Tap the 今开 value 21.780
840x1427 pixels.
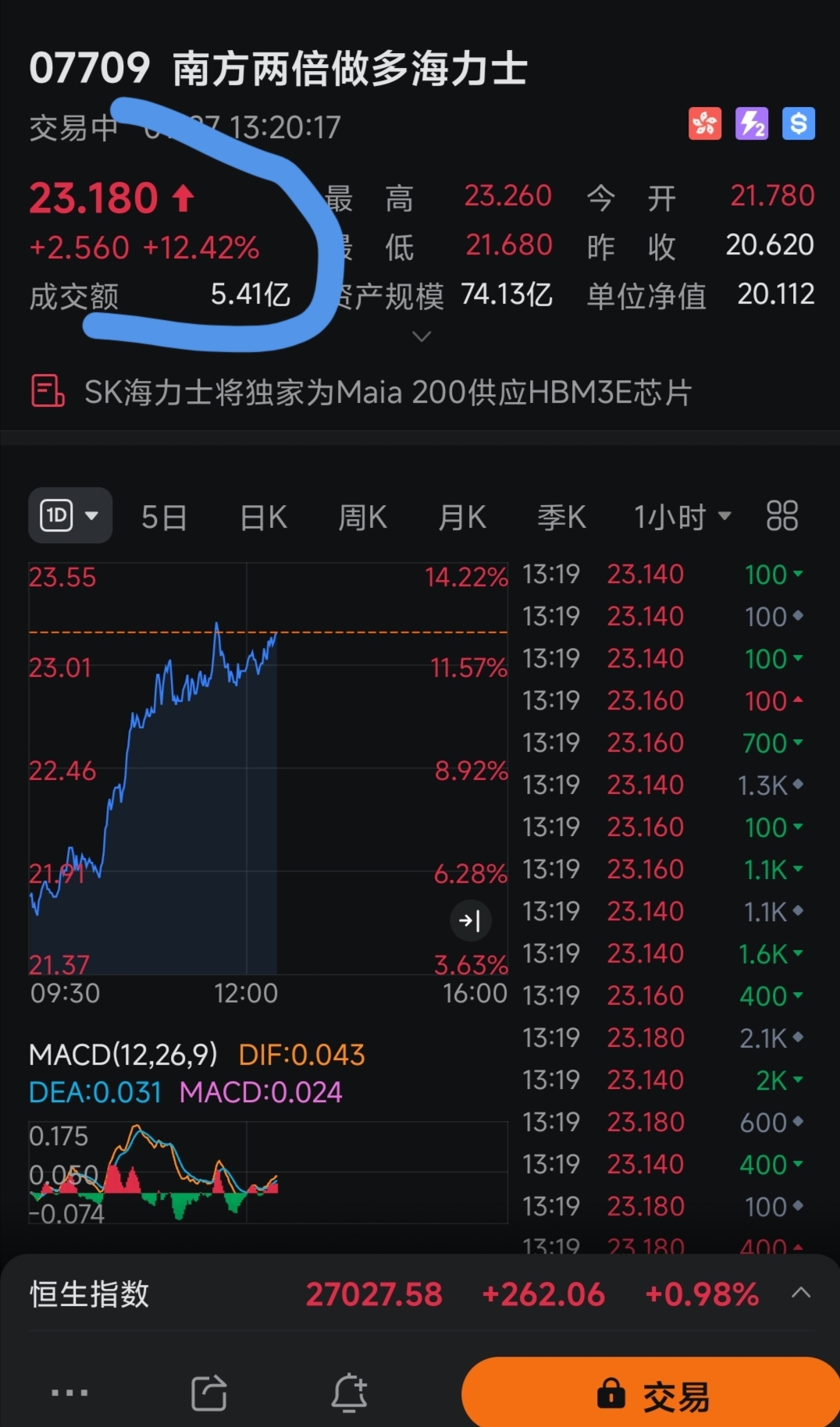click(x=772, y=196)
